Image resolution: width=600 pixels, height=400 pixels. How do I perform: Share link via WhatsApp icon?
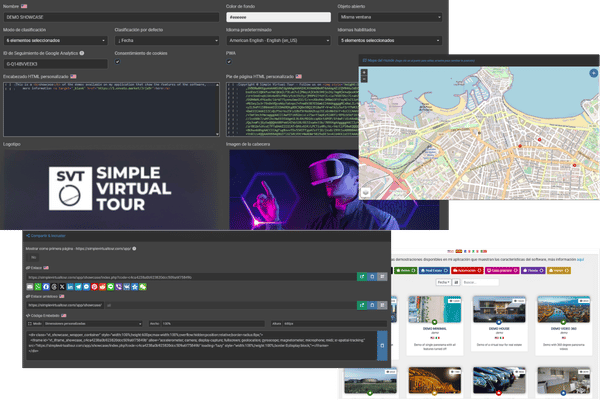(x=38, y=287)
